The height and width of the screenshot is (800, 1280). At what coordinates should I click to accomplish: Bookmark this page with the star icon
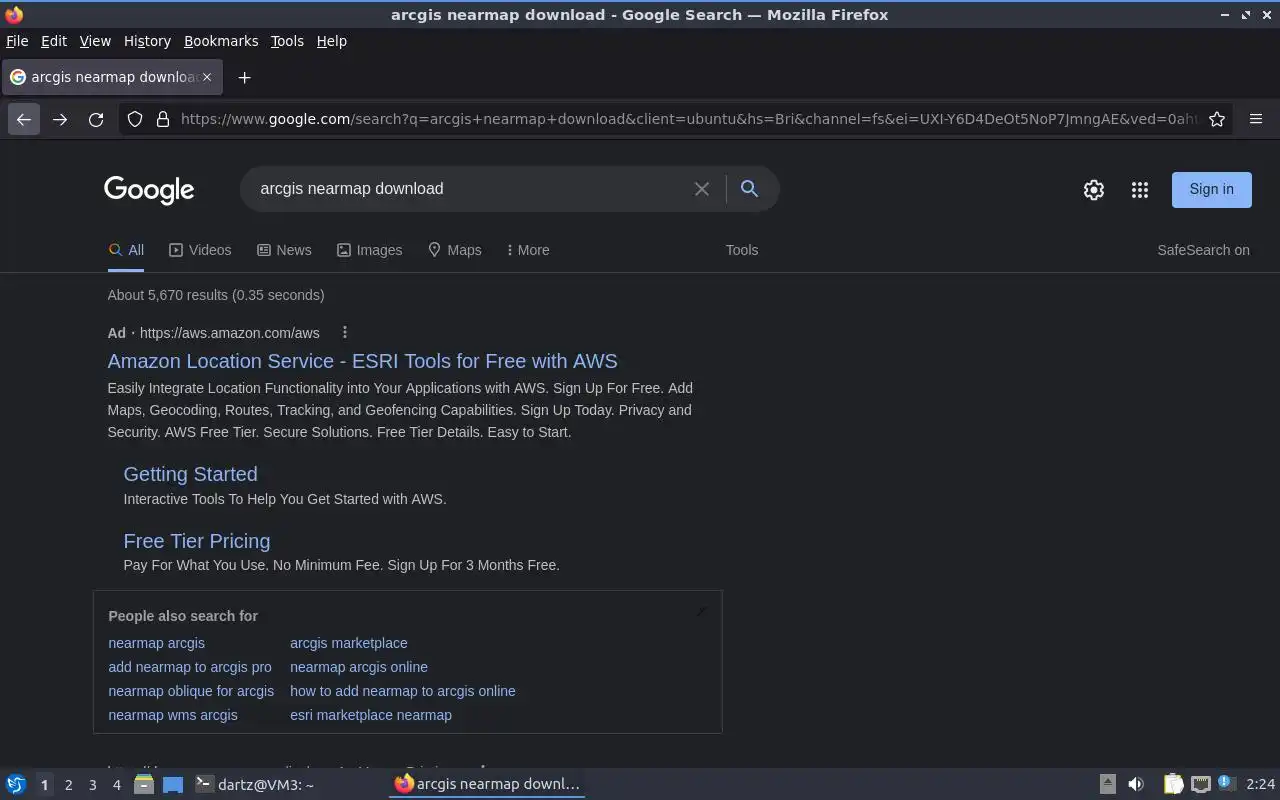point(1217,119)
